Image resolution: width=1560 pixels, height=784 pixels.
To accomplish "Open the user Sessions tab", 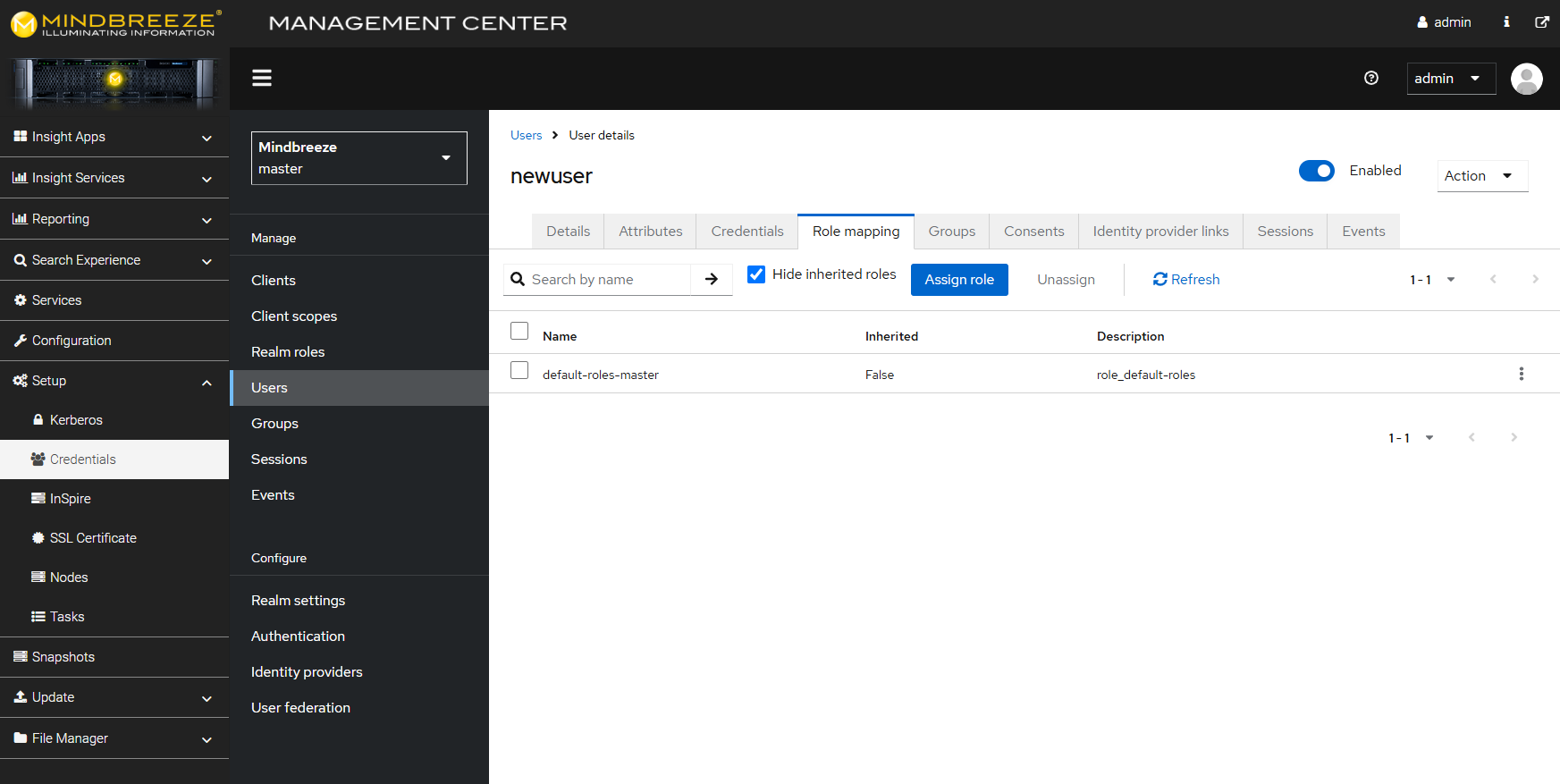I will click(x=1286, y=232).
